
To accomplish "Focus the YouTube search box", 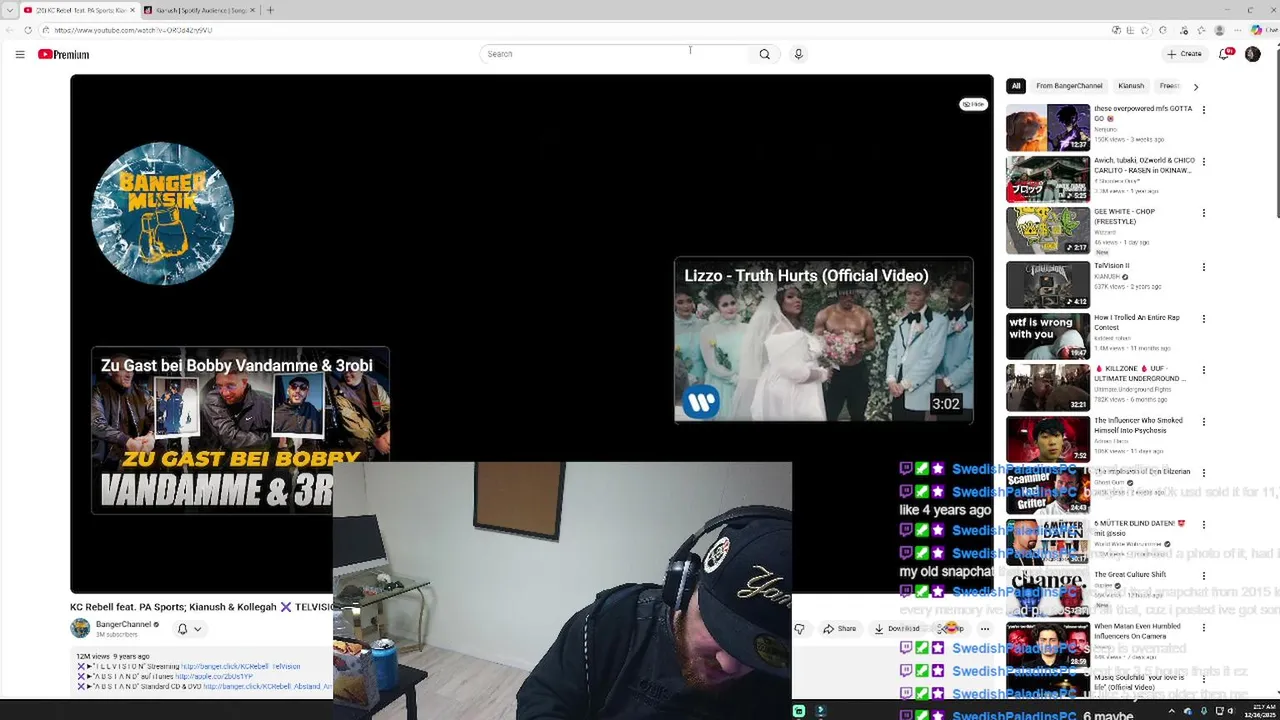I will 615,54.
